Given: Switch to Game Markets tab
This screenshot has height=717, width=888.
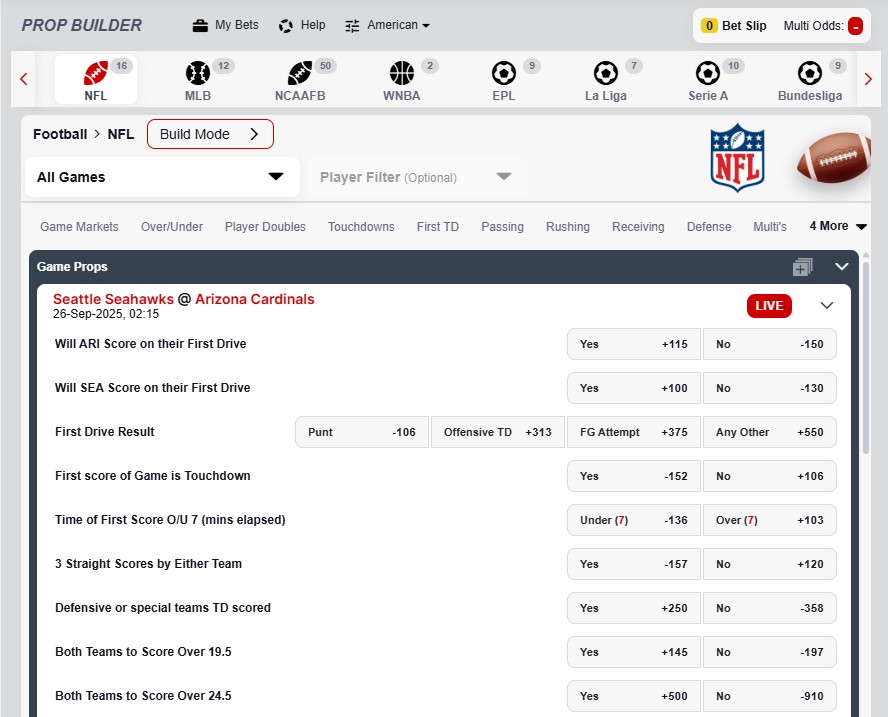Looking at the screenshot, I should [79, 227].
